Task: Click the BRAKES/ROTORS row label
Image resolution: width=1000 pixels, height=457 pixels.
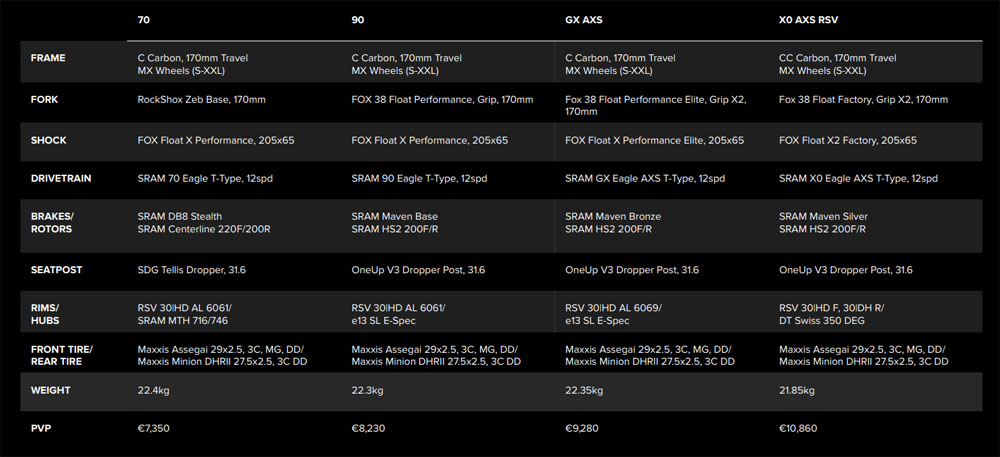Action: point(52,222)
